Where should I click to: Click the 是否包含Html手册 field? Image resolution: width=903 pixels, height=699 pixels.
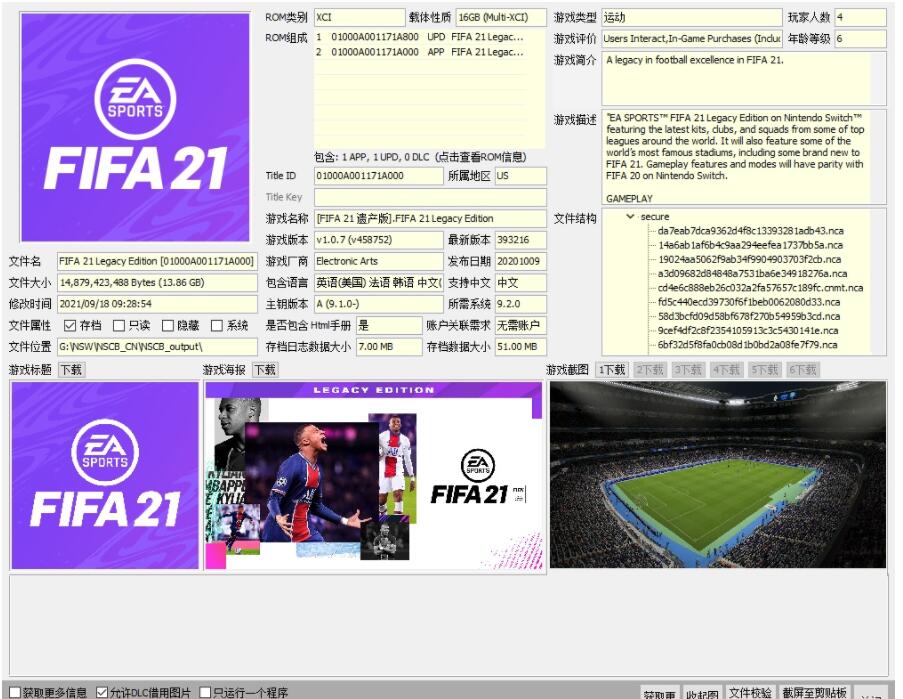point(389,325)
